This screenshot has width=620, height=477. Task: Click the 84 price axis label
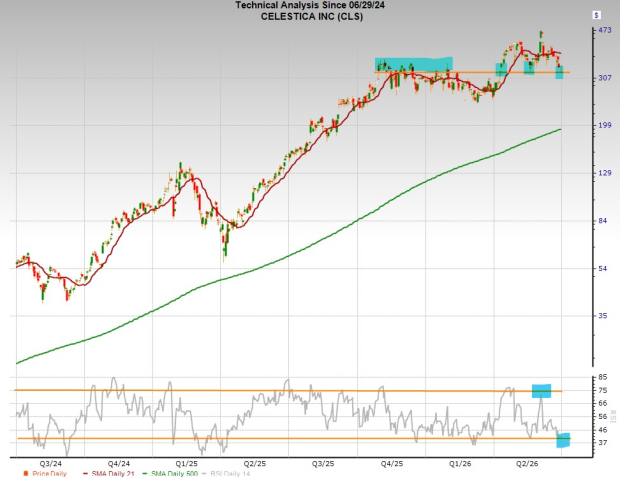(x=603, y=221)
